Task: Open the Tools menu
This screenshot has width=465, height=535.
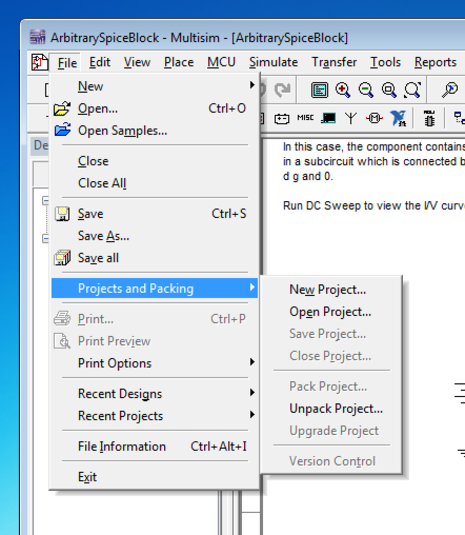Action: point(386,62)
